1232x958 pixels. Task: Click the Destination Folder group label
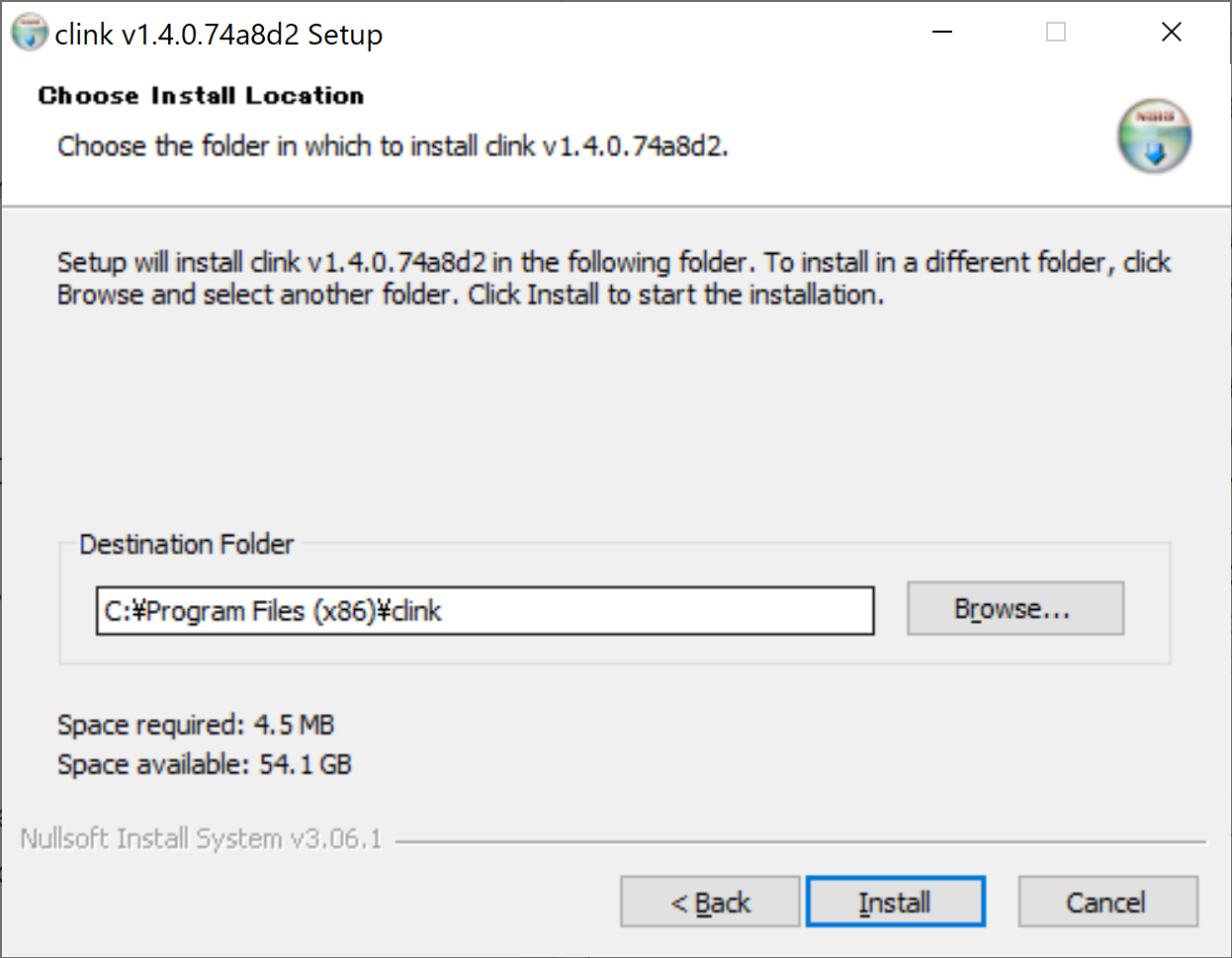click(x=186, y=544)
